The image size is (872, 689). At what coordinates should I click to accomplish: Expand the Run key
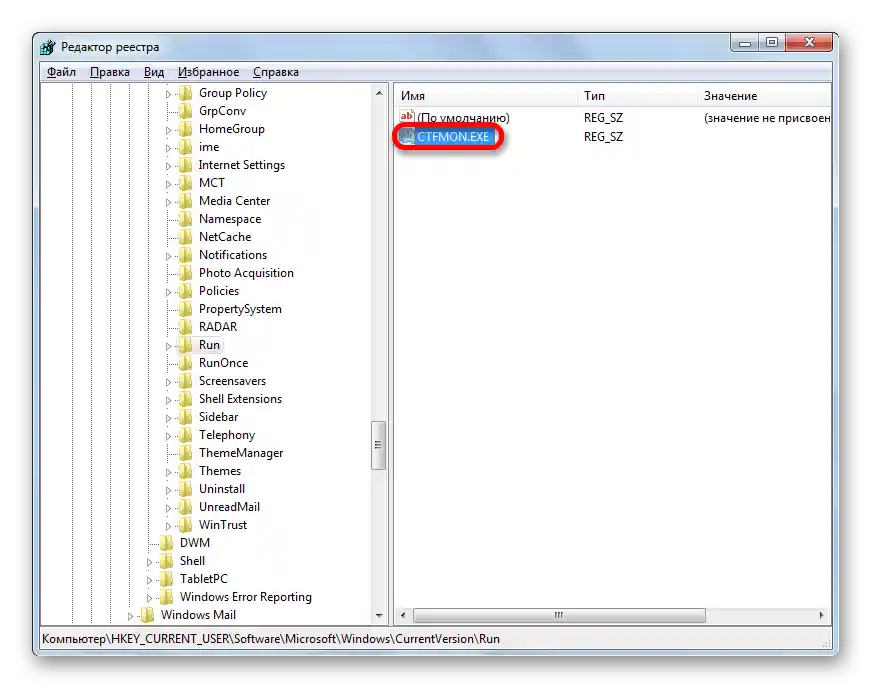(x=168, y=346)
